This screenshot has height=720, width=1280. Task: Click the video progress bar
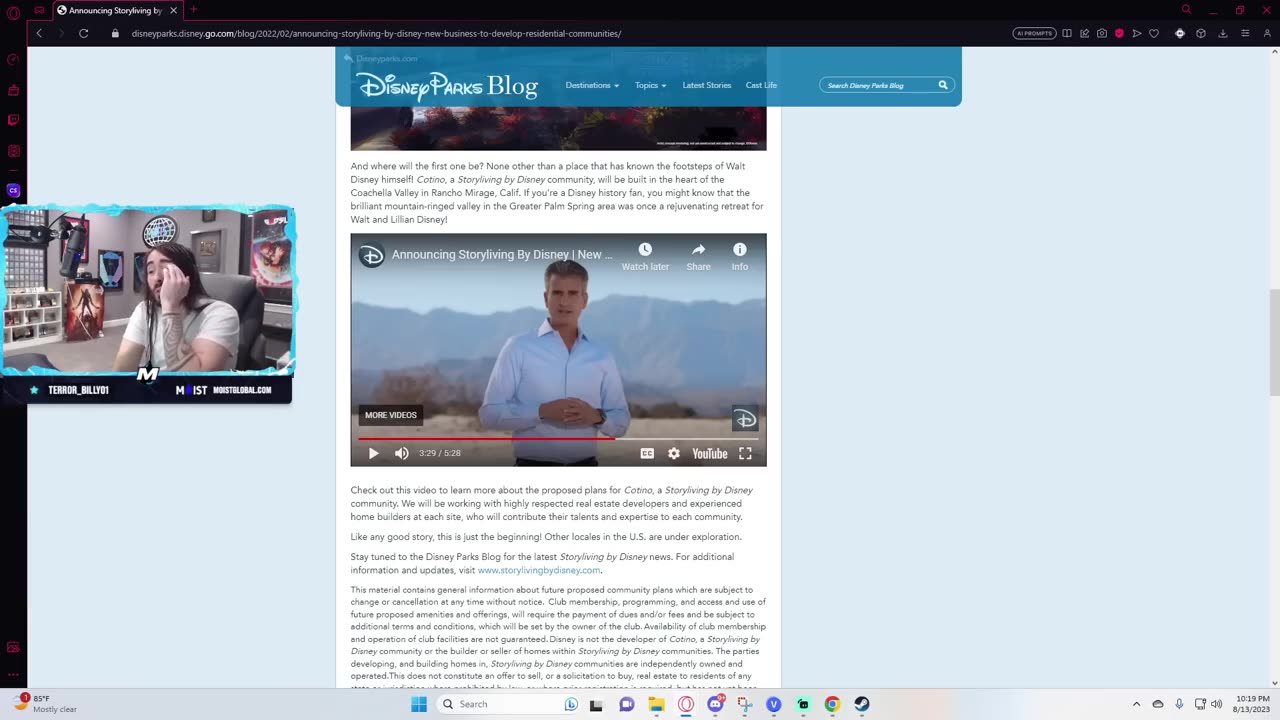(x=558, y=438)
